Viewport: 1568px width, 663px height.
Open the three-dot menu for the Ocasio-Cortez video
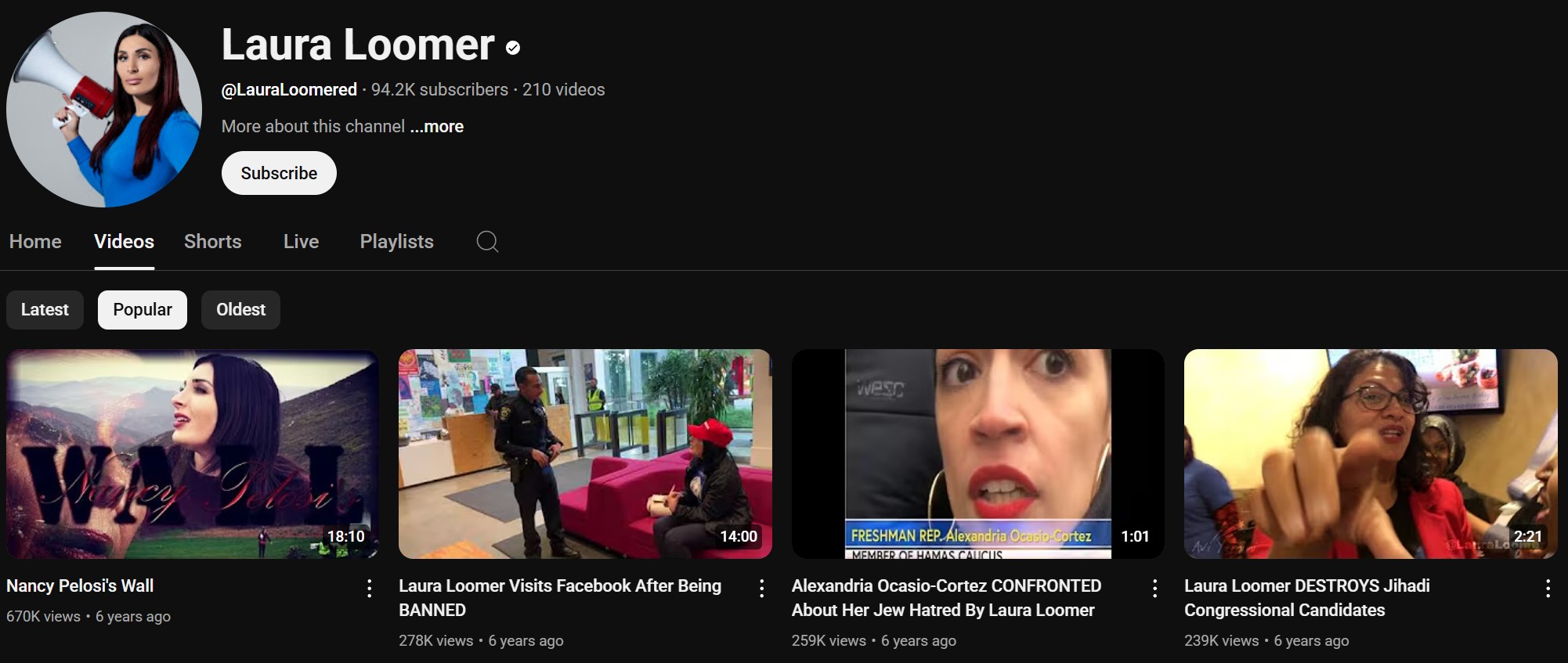(1154, 589)
